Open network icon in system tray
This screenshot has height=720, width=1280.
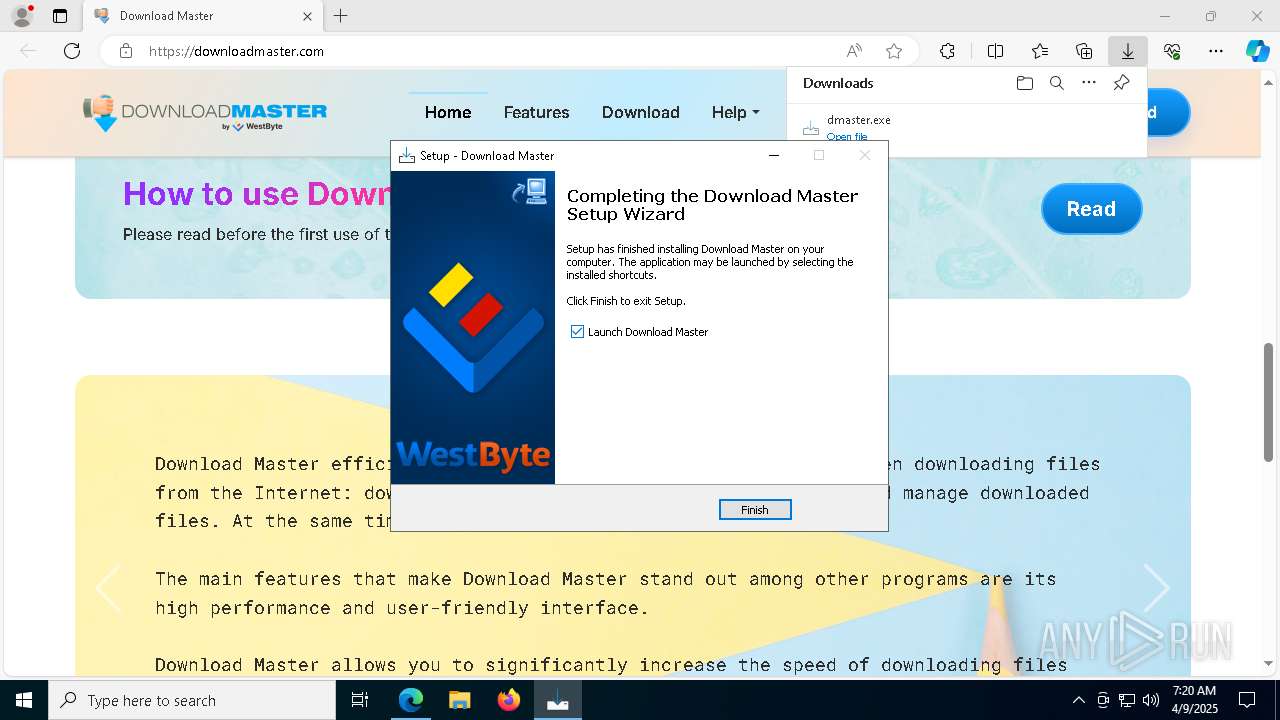coord(1127,700)
